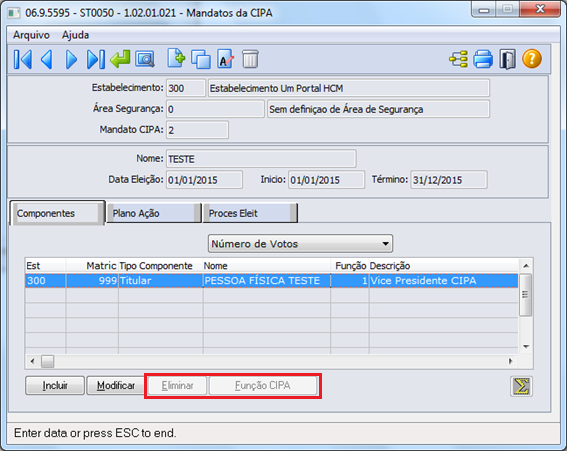Screen dimensions: 568x451
Task: Click the Modificar button
Action: point(116,385)
